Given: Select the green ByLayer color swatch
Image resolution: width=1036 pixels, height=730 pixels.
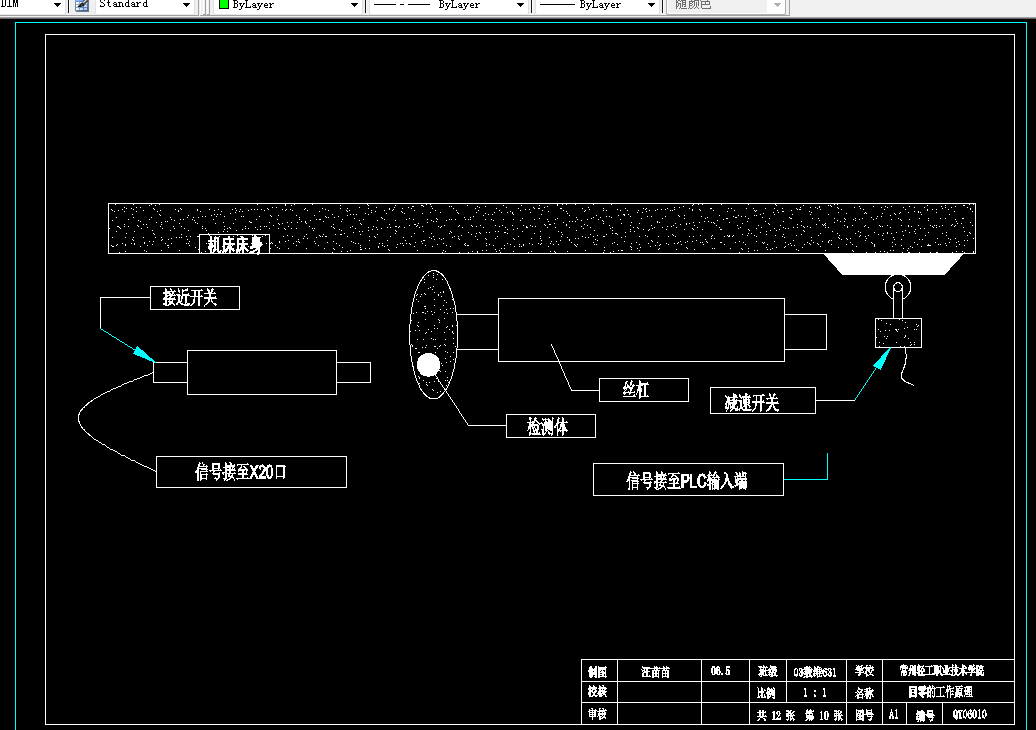Looking at the screenshot, I should tap(224, 6).
